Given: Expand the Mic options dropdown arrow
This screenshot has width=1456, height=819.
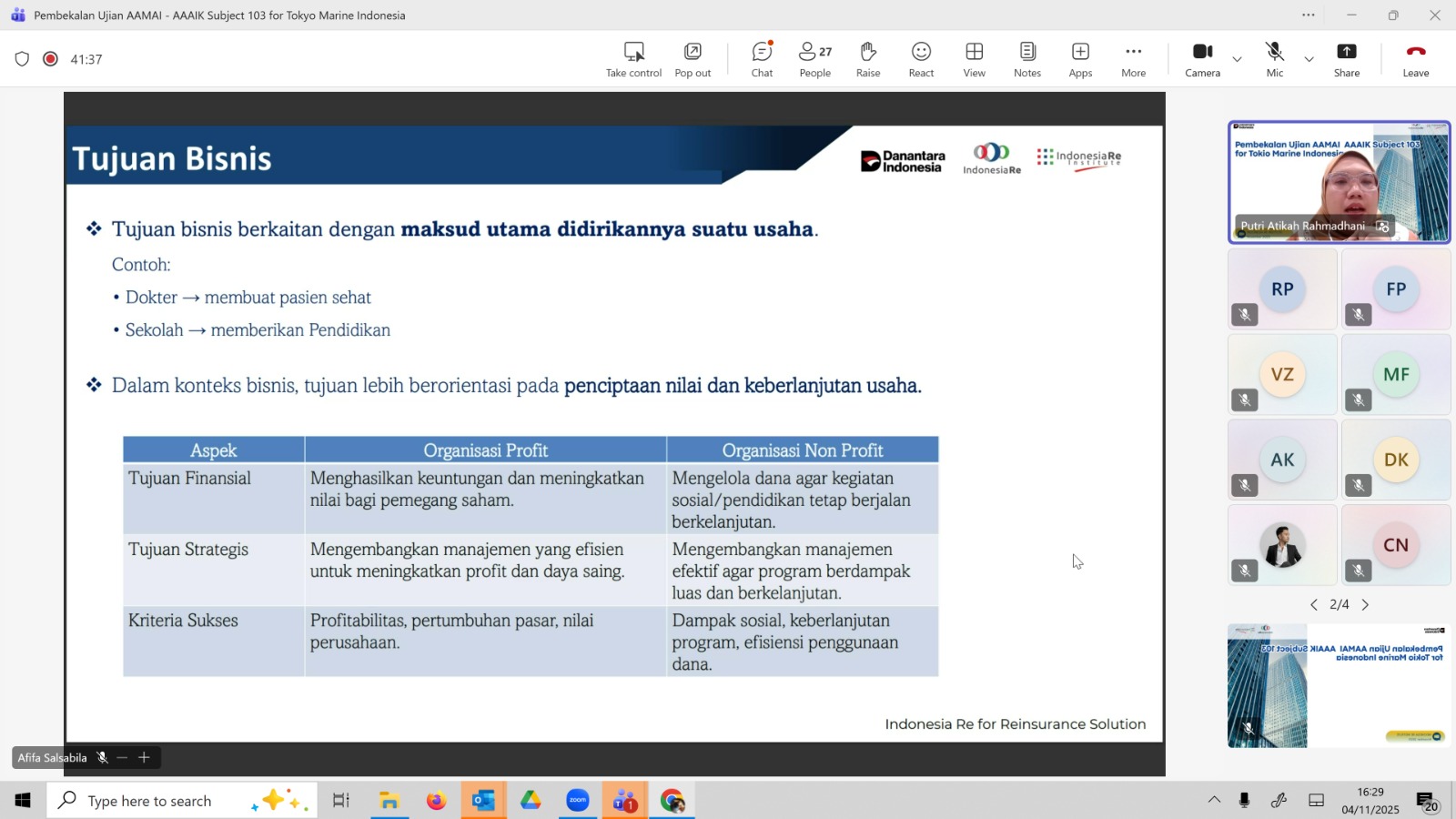Looking at the screenshot, I should 1309,59.
